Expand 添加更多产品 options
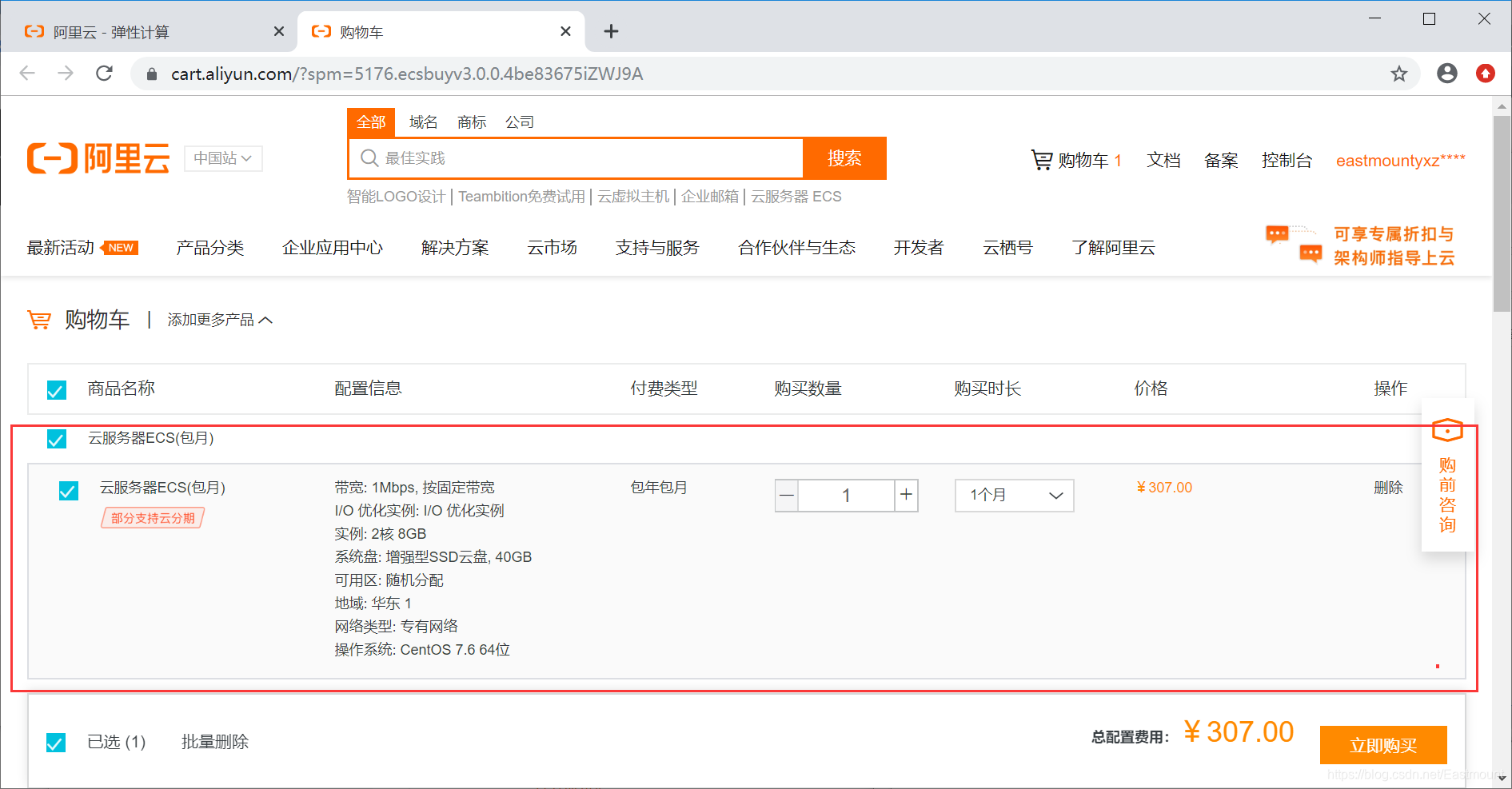The width and height of the screenshot is (1512, 789). (220, 320)
